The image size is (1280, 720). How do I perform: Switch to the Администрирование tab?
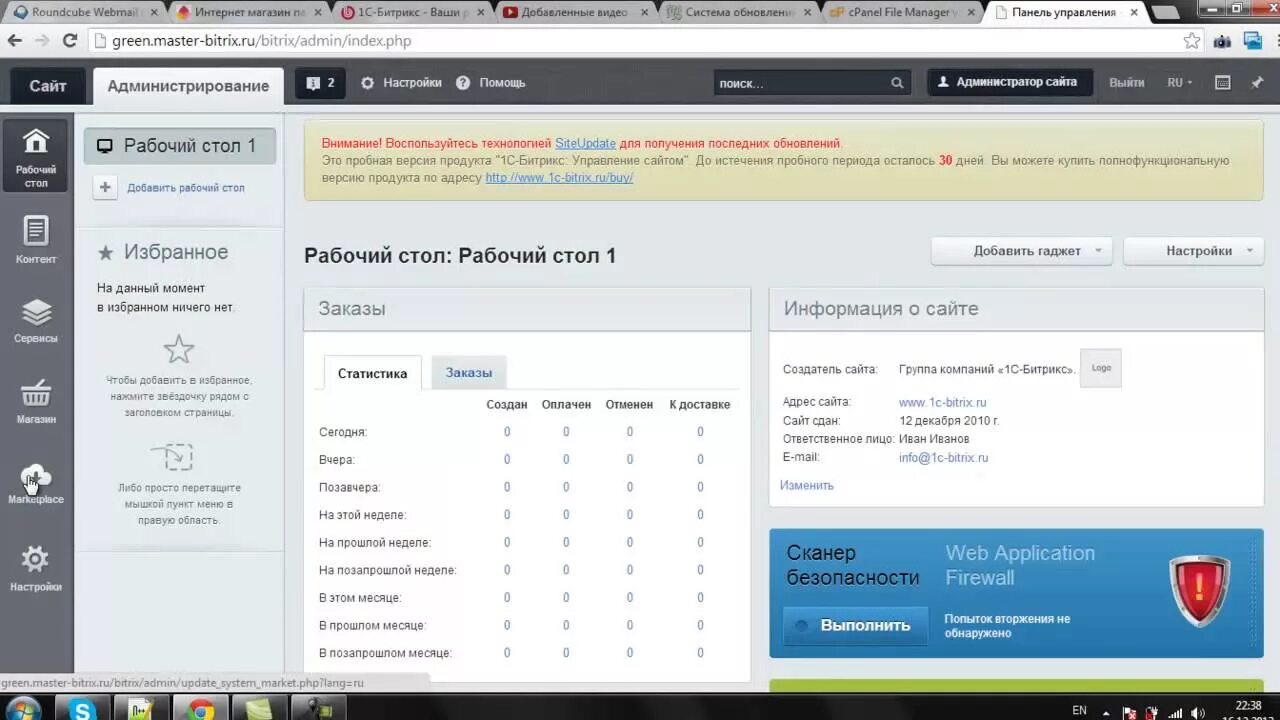[x=188, y=86]
